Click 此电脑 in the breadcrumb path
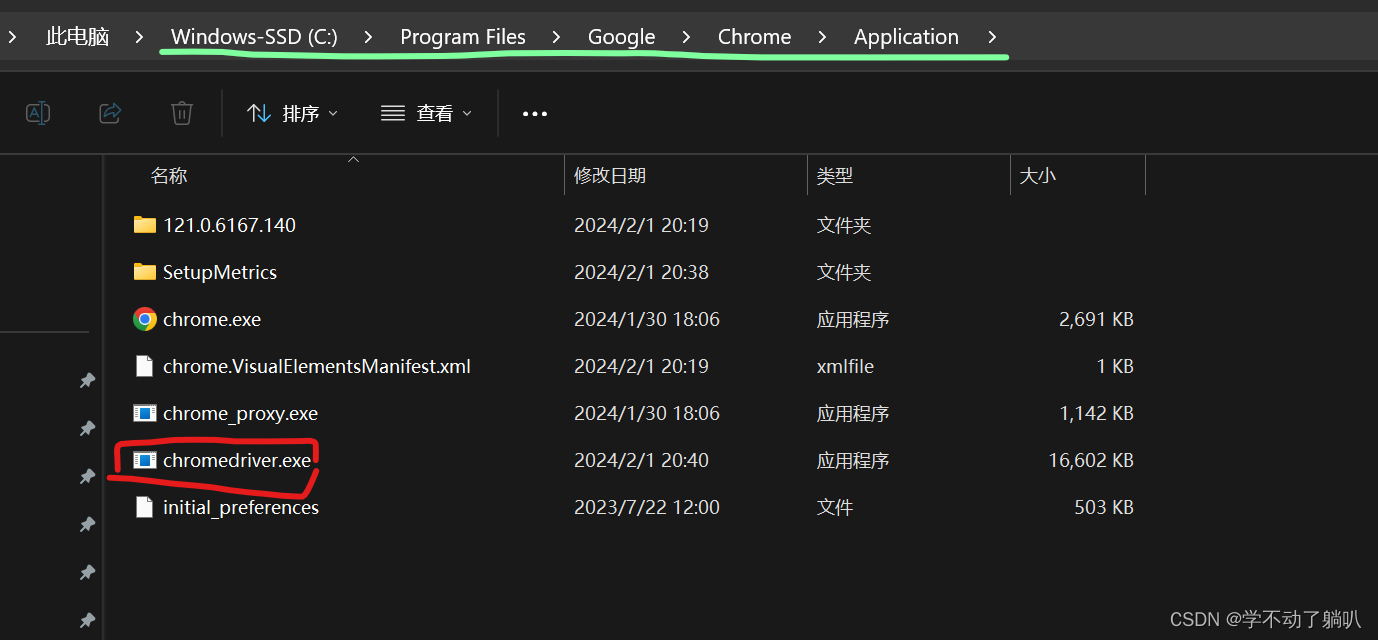Viewport: 1378px width, 640px height. tap(77, 37)
